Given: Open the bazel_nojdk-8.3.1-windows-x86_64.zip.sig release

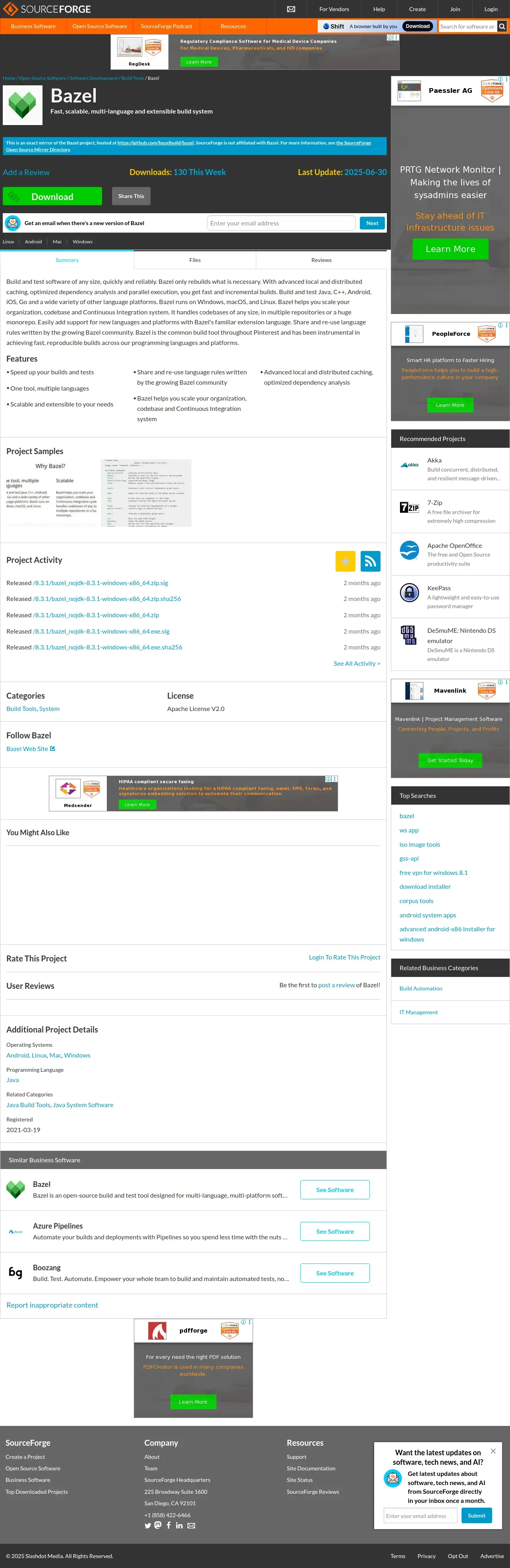Looking at the screenshot, I should [100, 582].
